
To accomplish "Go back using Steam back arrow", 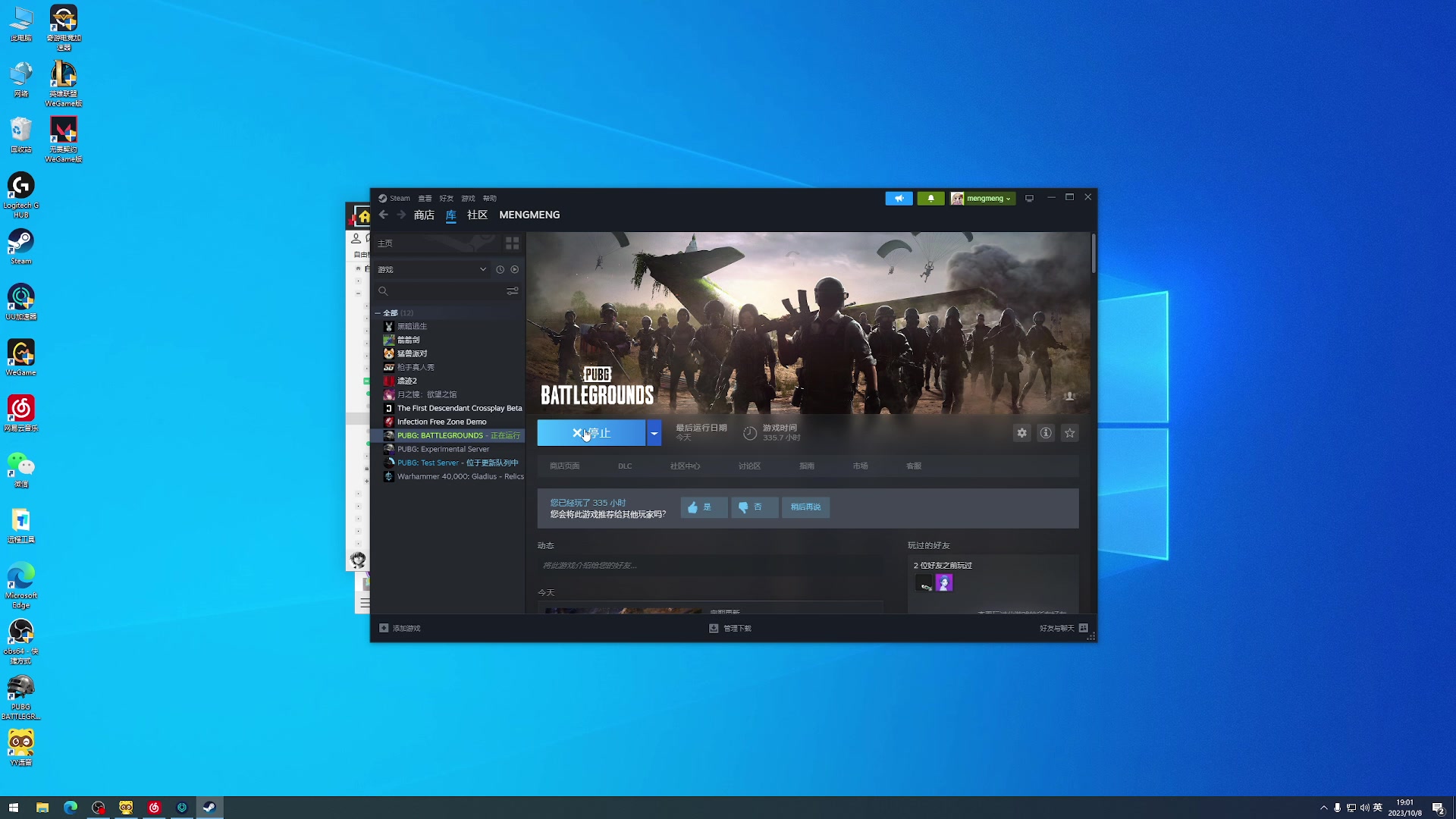I will 384,215.
